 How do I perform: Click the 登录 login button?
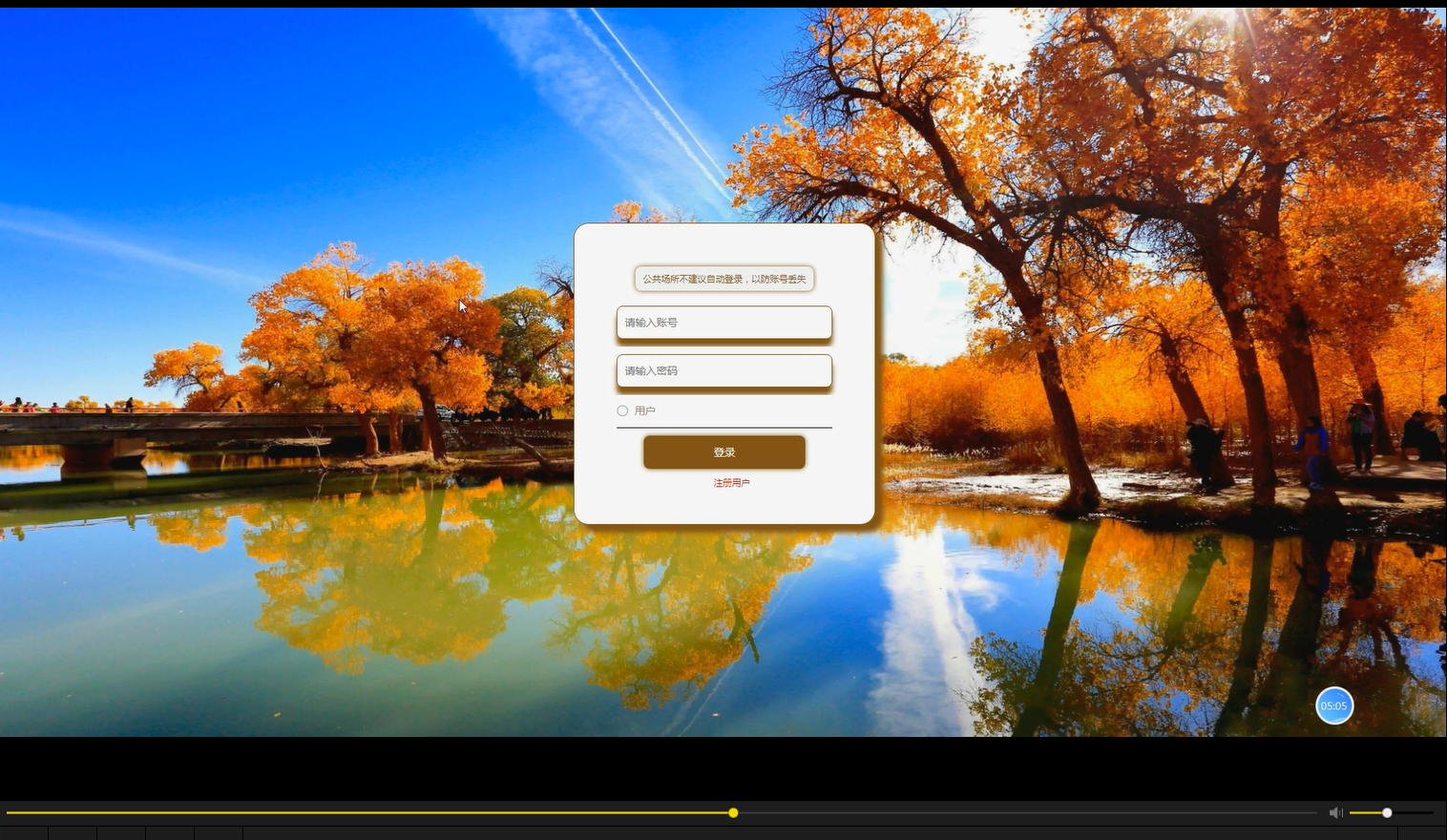[724, 451]
